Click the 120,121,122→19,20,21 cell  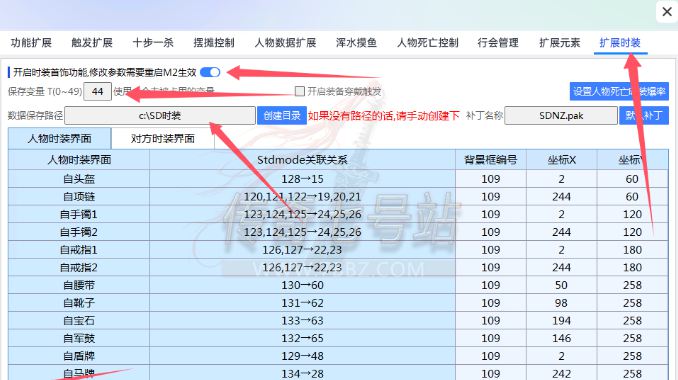pyautogui.click(x=302, y=196)
